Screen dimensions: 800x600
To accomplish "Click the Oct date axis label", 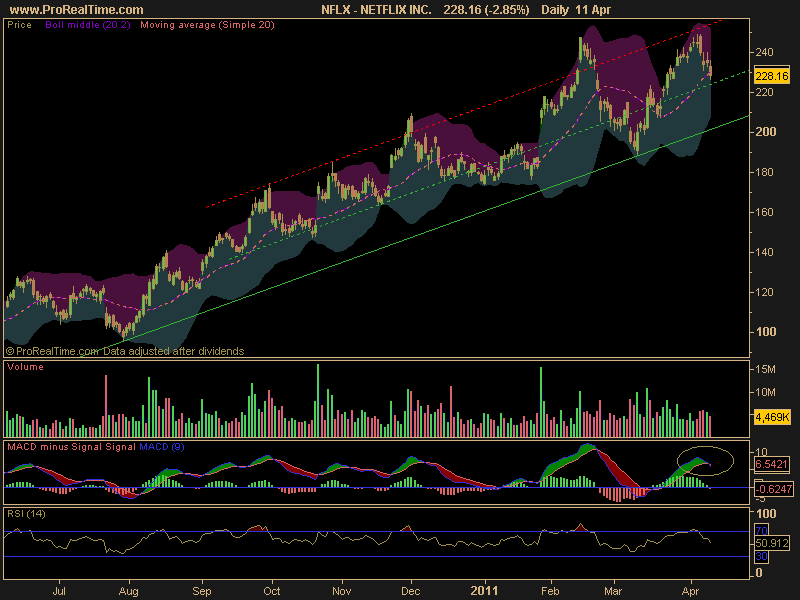I will point(272,591).
